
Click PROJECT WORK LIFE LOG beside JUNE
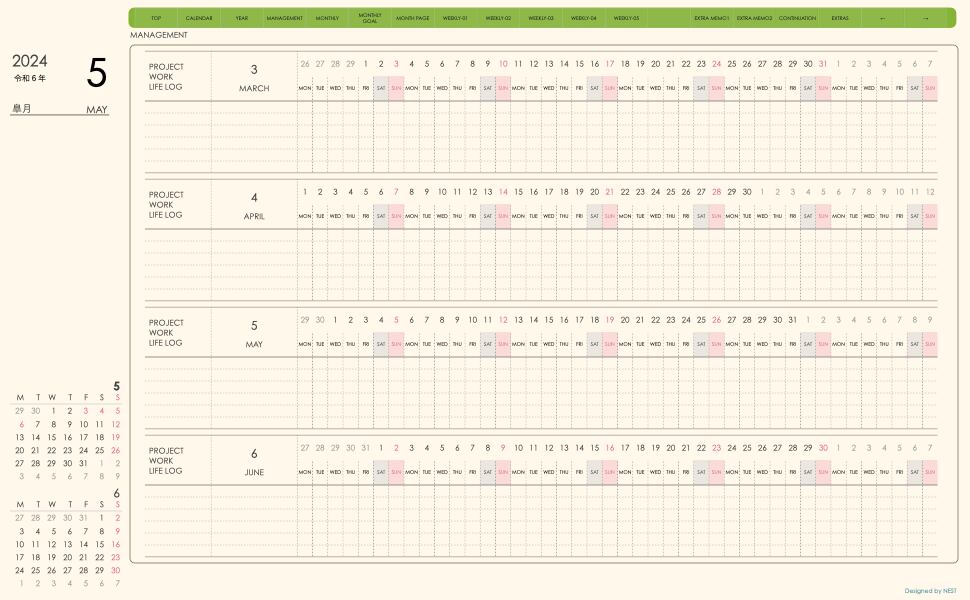pyautogui.click(x=166, y=461)
